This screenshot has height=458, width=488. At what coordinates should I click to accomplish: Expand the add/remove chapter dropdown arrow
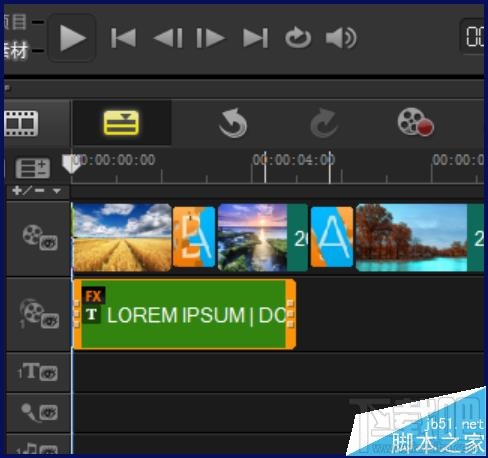click(57, 191)
